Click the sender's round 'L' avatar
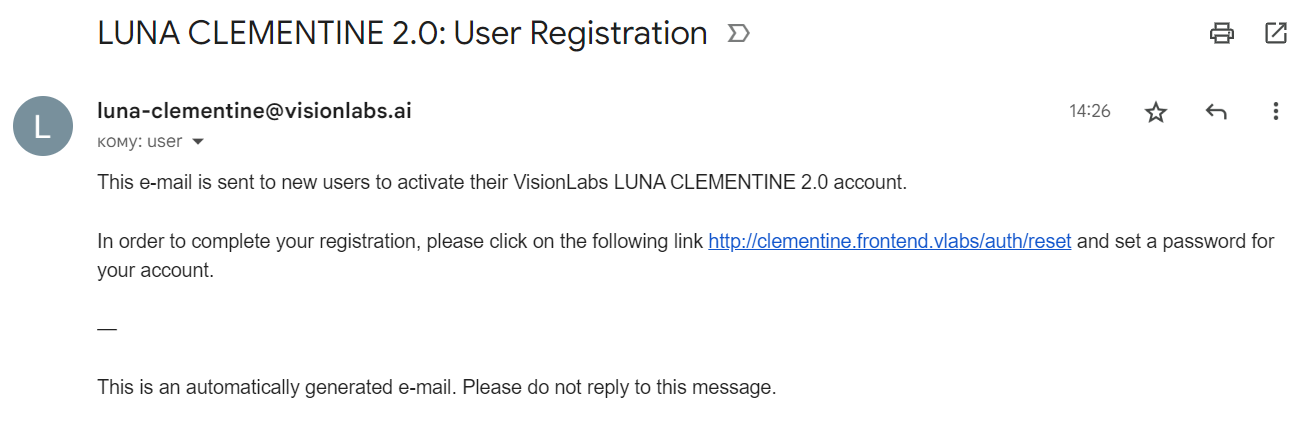 (42, 126)
